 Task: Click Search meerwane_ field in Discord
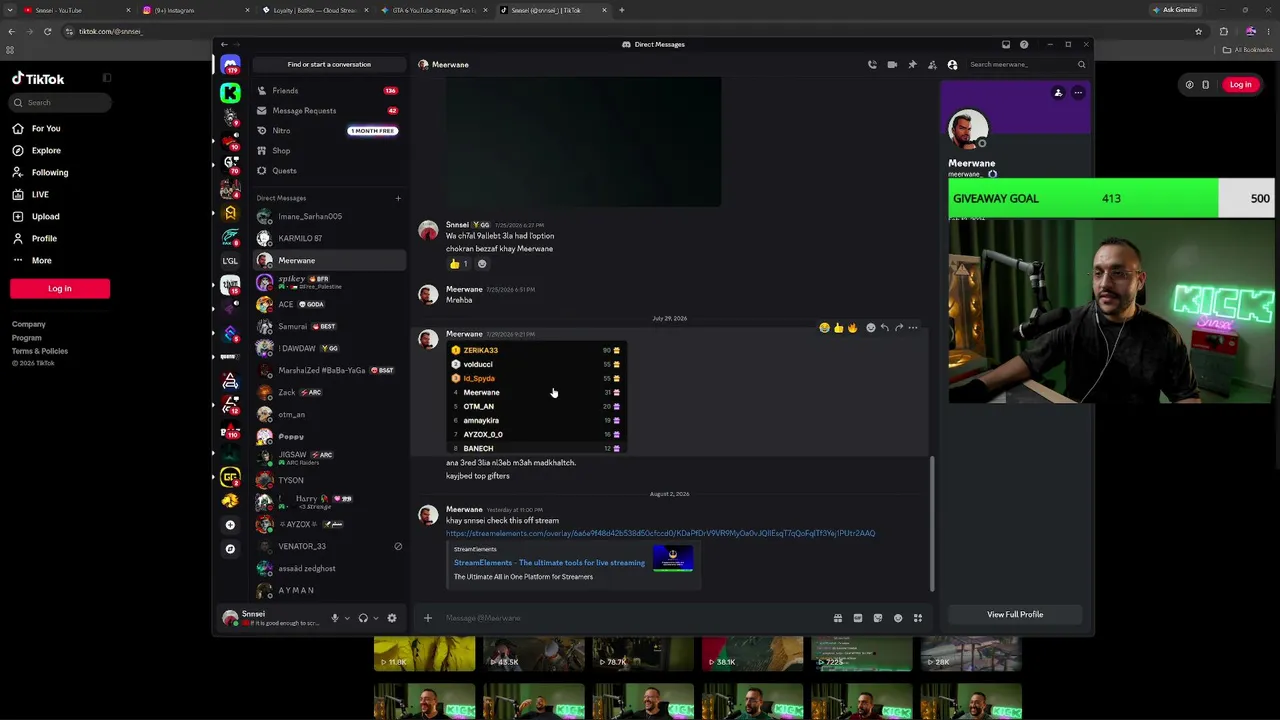pos(1026,65)
